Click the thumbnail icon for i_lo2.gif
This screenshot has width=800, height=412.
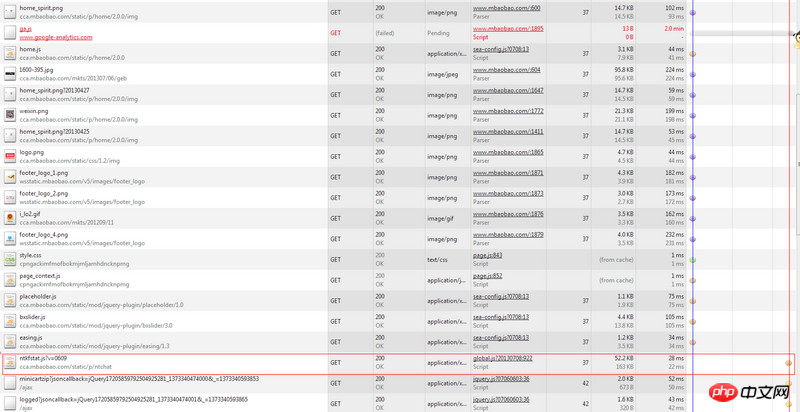[10, 218]
